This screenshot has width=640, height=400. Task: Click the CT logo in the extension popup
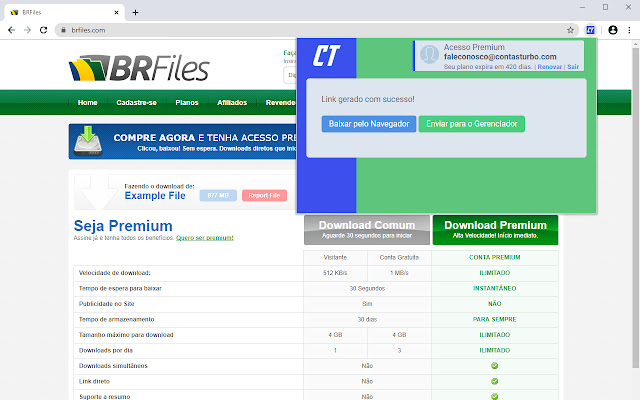pos(326,56)
